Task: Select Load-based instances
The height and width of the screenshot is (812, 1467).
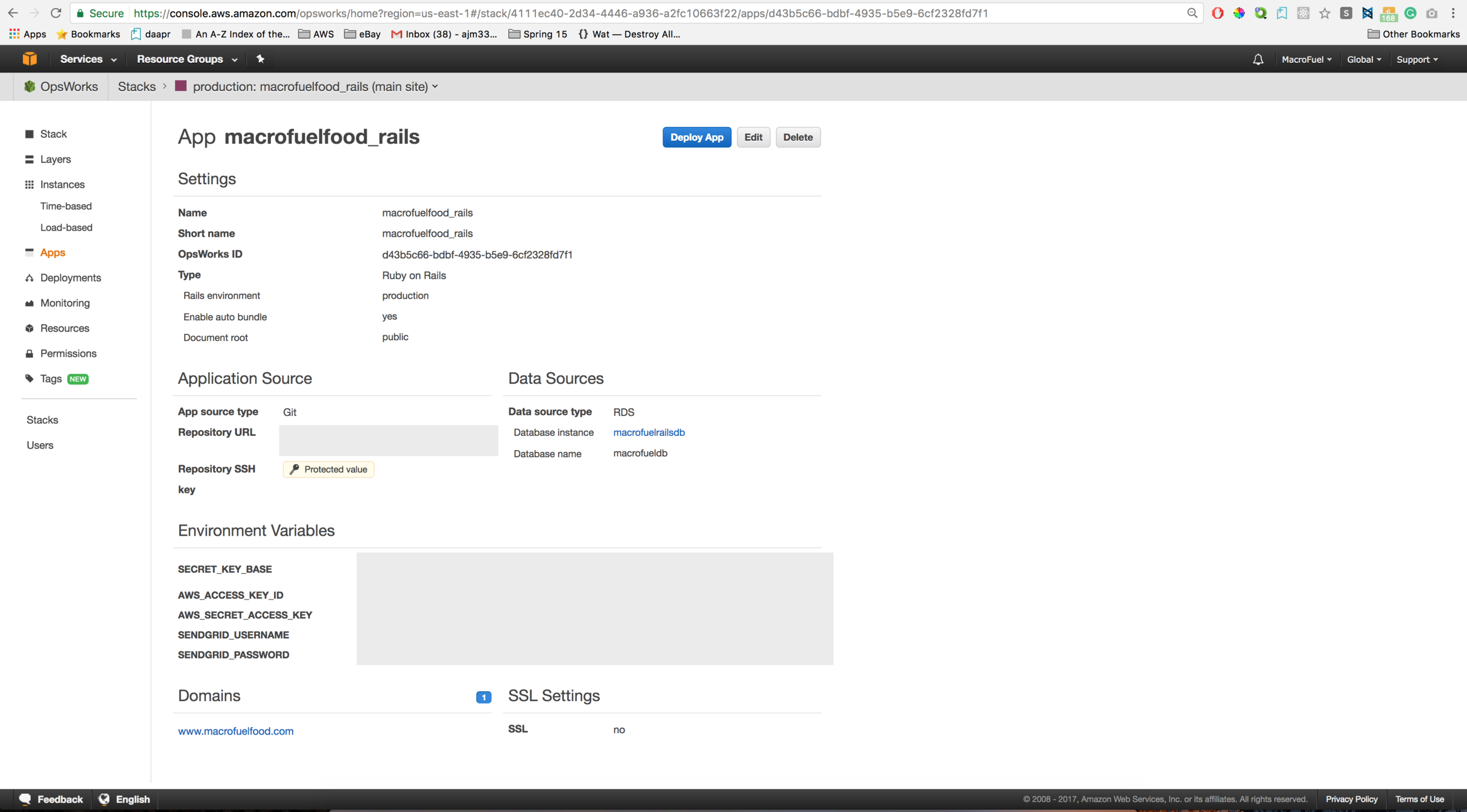Action: click(x=66, y=227)
